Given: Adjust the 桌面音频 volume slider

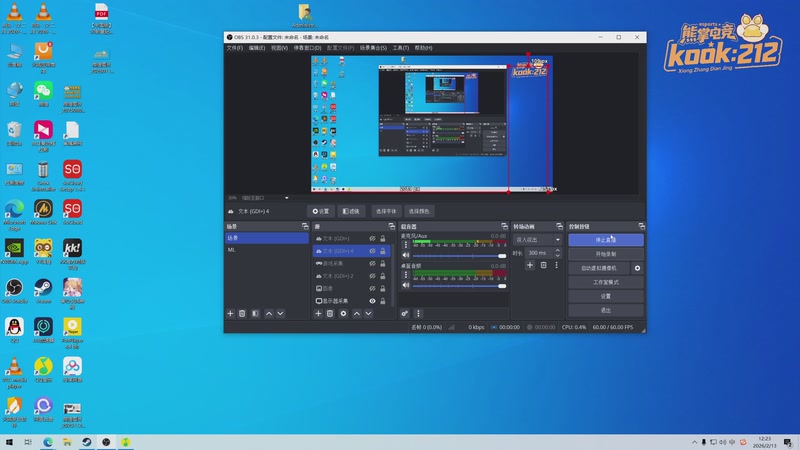Looking at the screenshot, I should click(x=459, y=286).
